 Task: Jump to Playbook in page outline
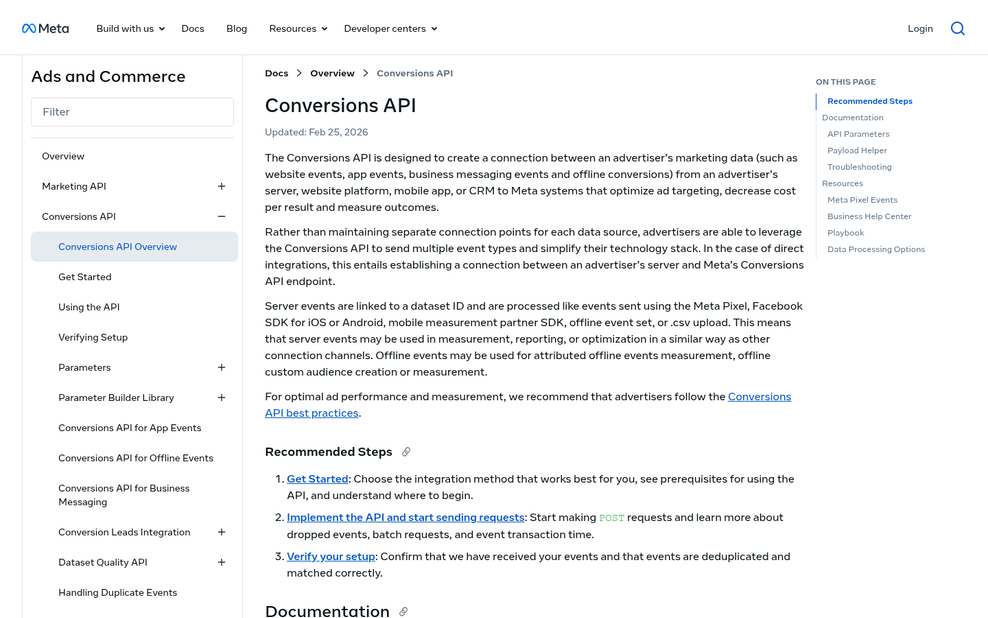click(846, 232)
